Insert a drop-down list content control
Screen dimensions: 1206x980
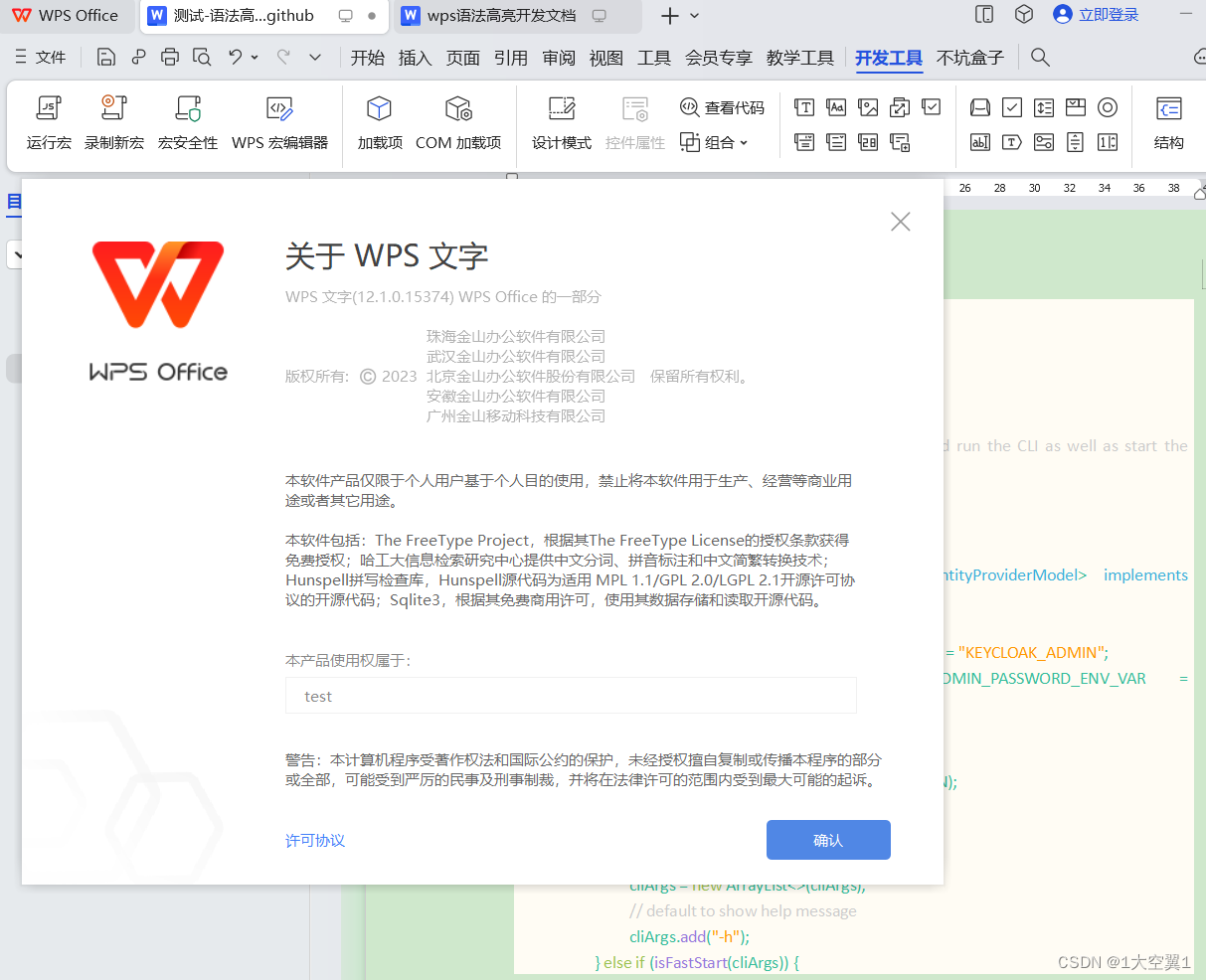[836, 142]
